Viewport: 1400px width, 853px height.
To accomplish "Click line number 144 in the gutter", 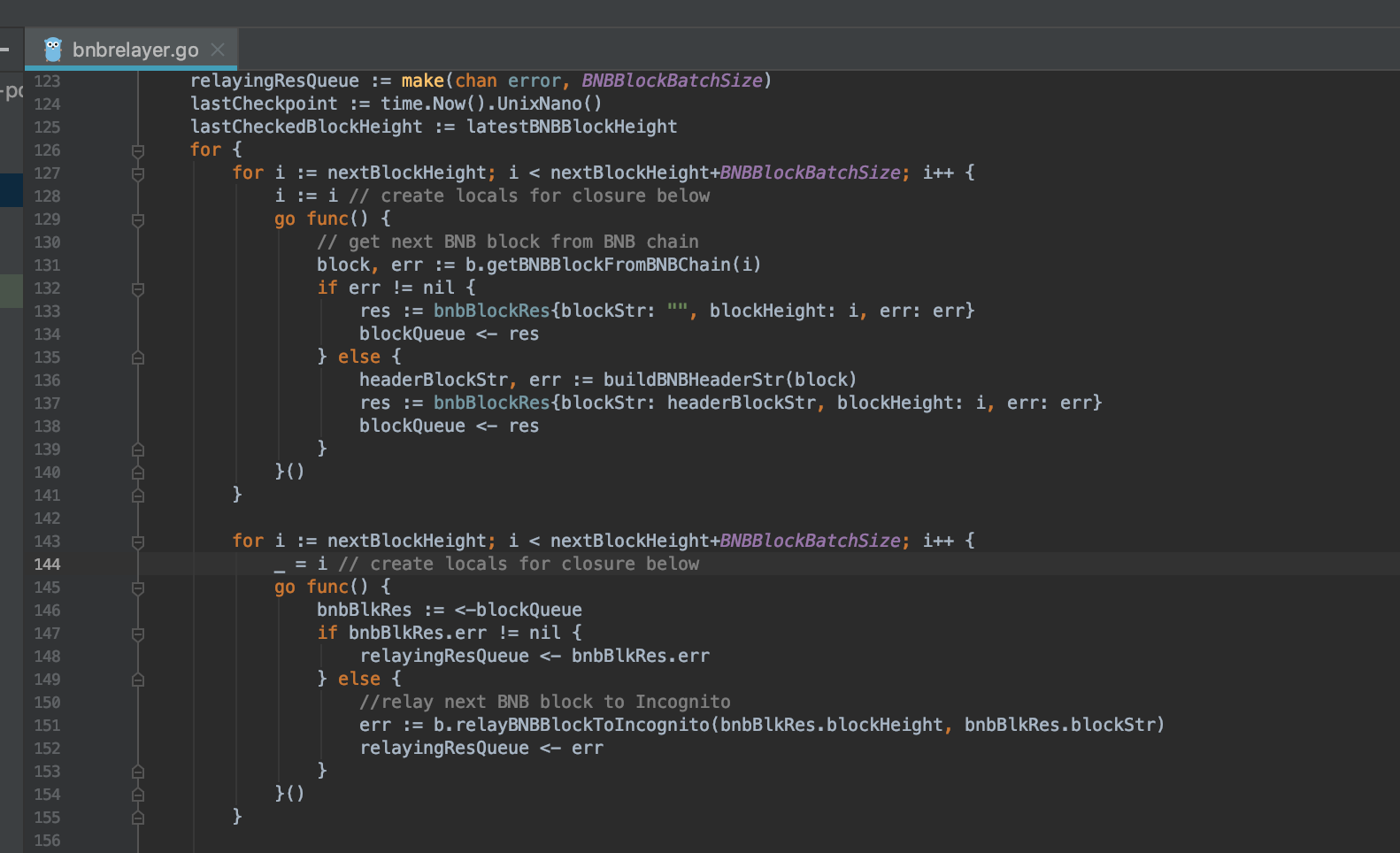I will (47, 565).
